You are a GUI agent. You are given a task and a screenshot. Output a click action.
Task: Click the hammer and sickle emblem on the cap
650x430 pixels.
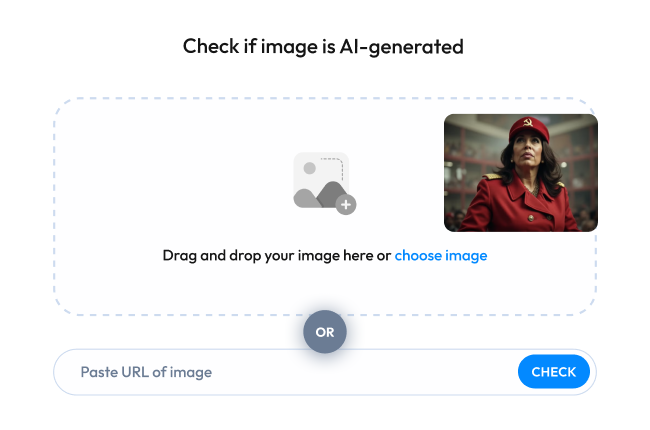528,122
